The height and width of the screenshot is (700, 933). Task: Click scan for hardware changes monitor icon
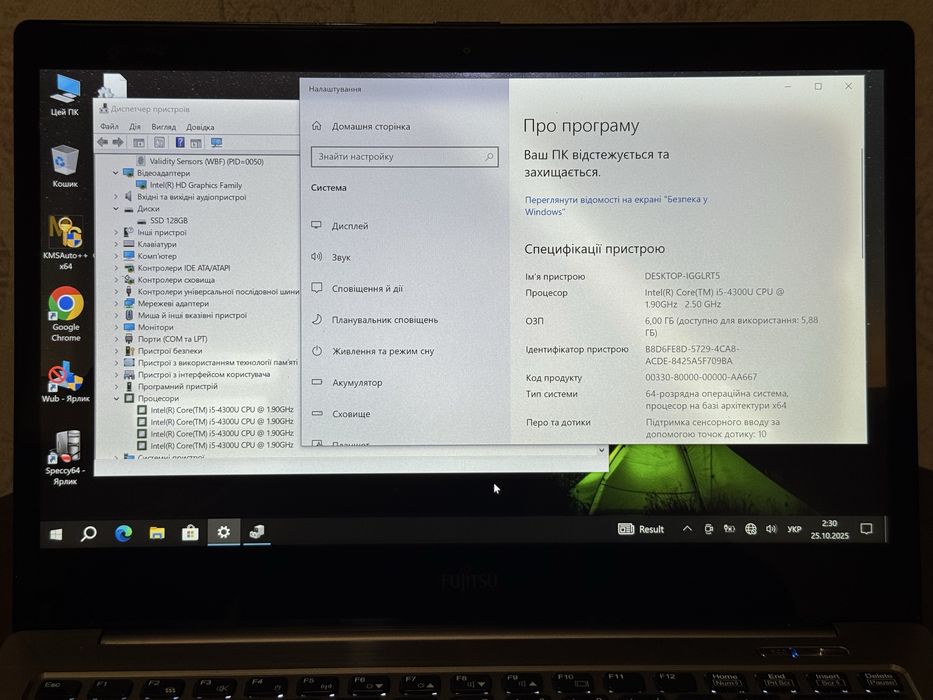(217, 143)
